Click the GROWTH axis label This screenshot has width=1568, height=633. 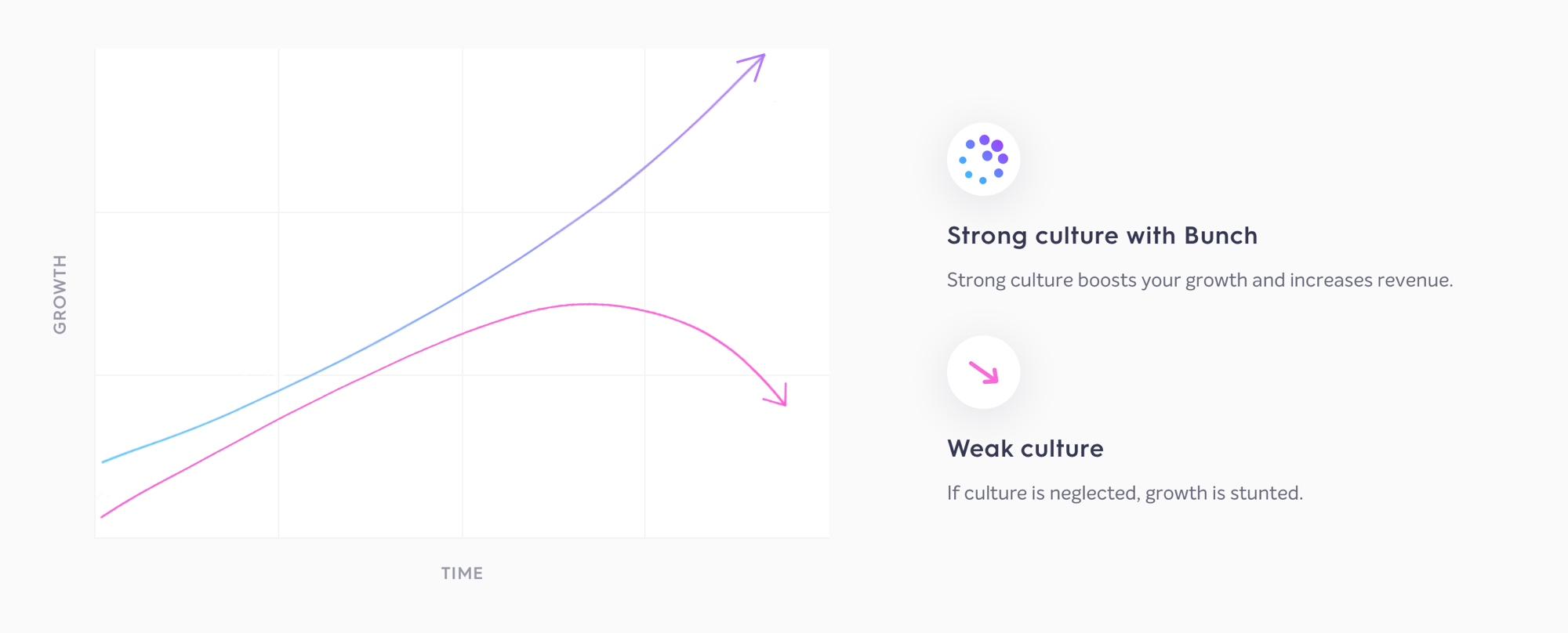coord(60,294)
